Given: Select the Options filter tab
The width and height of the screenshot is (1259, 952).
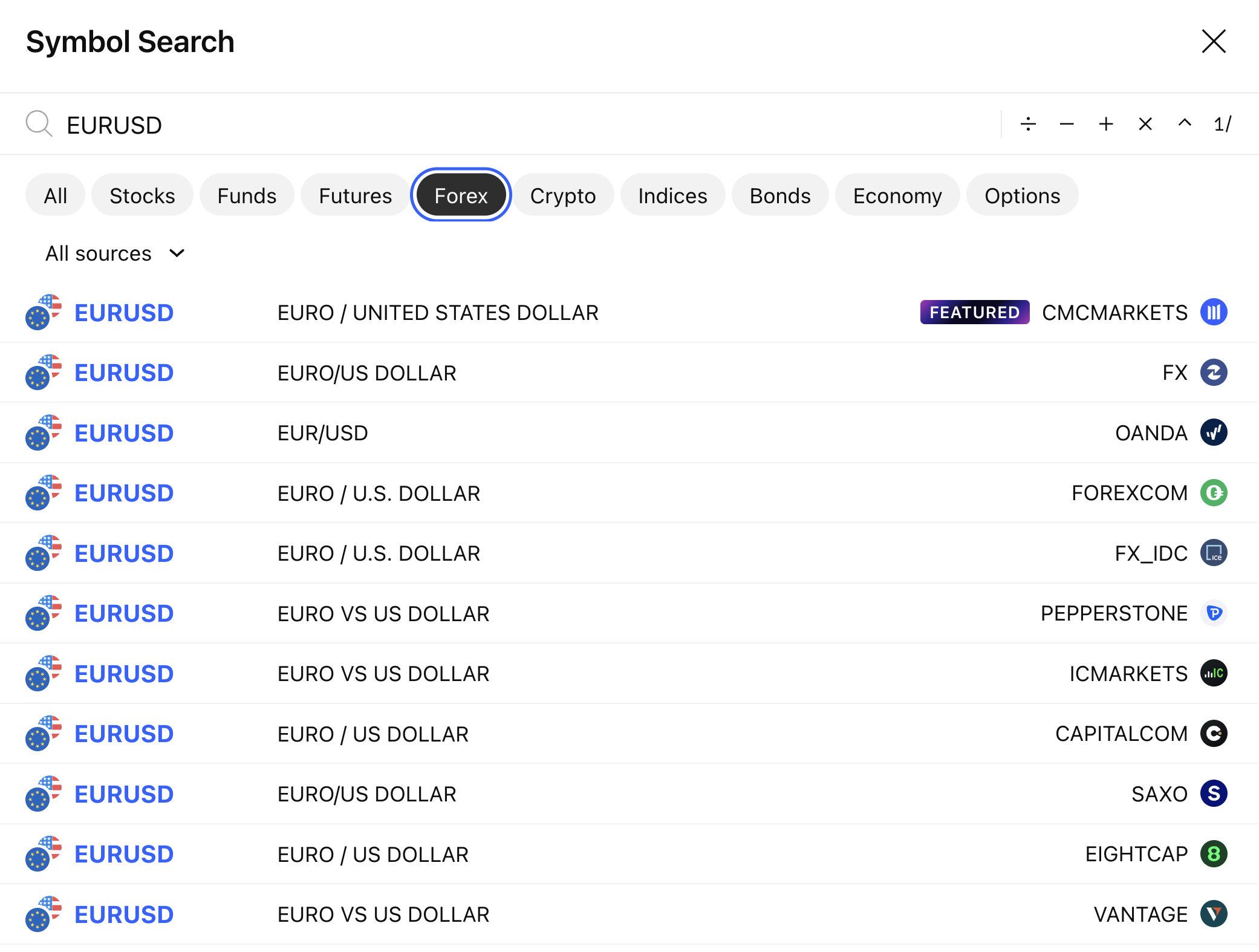Looking at the screenshot, I should 1022,195.
